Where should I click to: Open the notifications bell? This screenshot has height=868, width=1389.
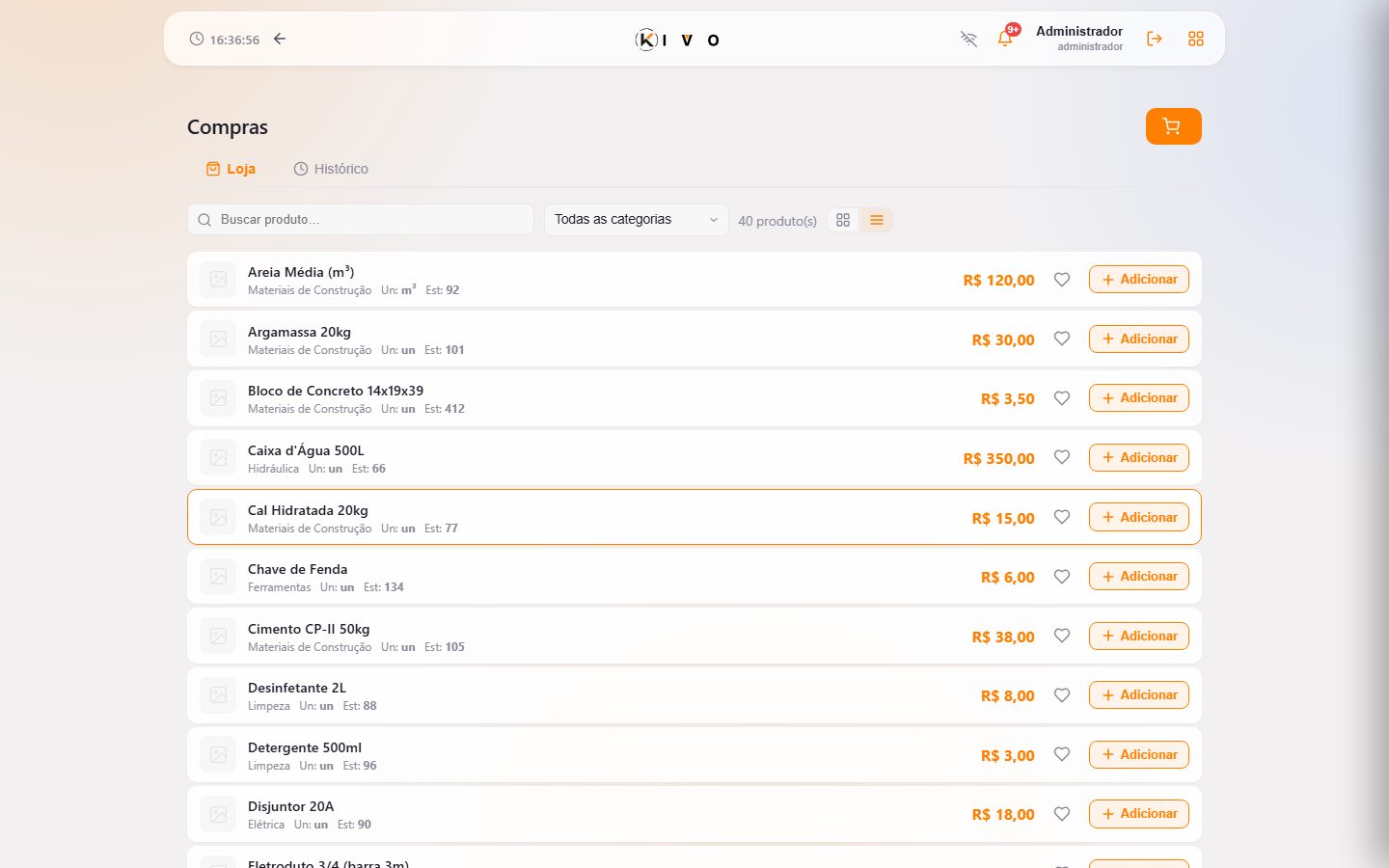pos(1005,39)
